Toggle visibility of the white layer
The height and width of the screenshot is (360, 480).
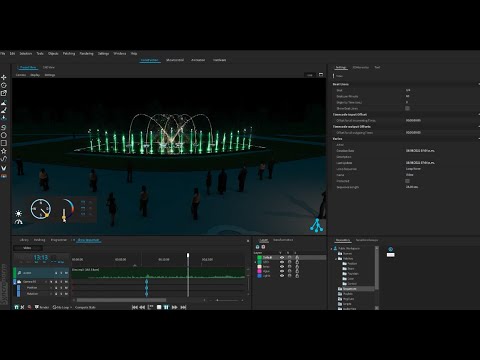point(282,267)
